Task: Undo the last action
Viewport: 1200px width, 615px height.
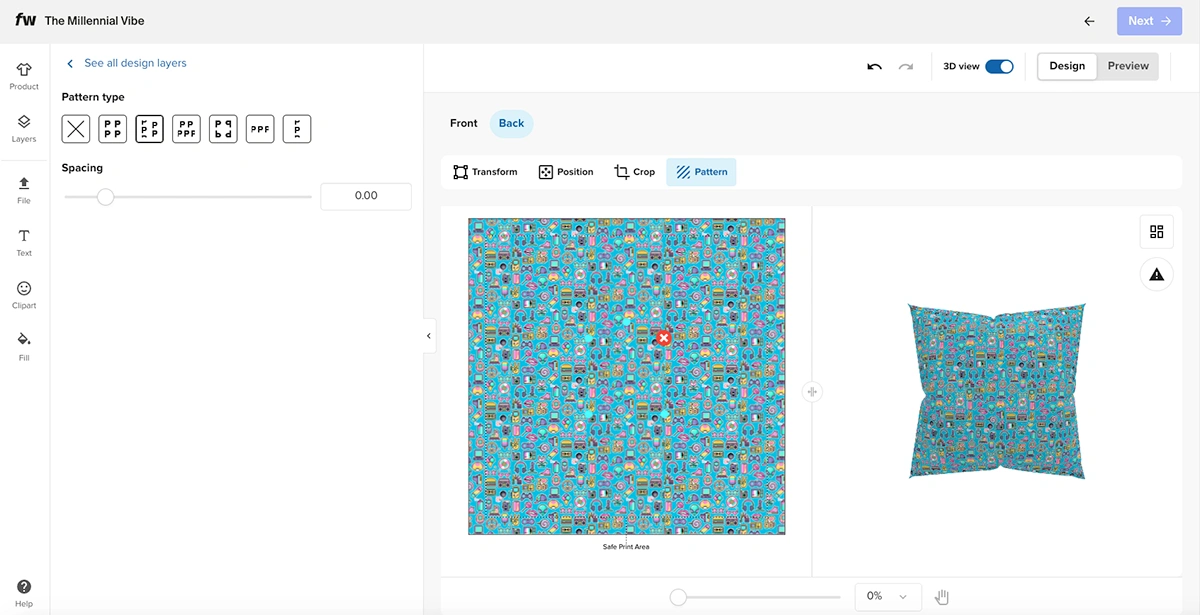Action: tap(874, 67)
